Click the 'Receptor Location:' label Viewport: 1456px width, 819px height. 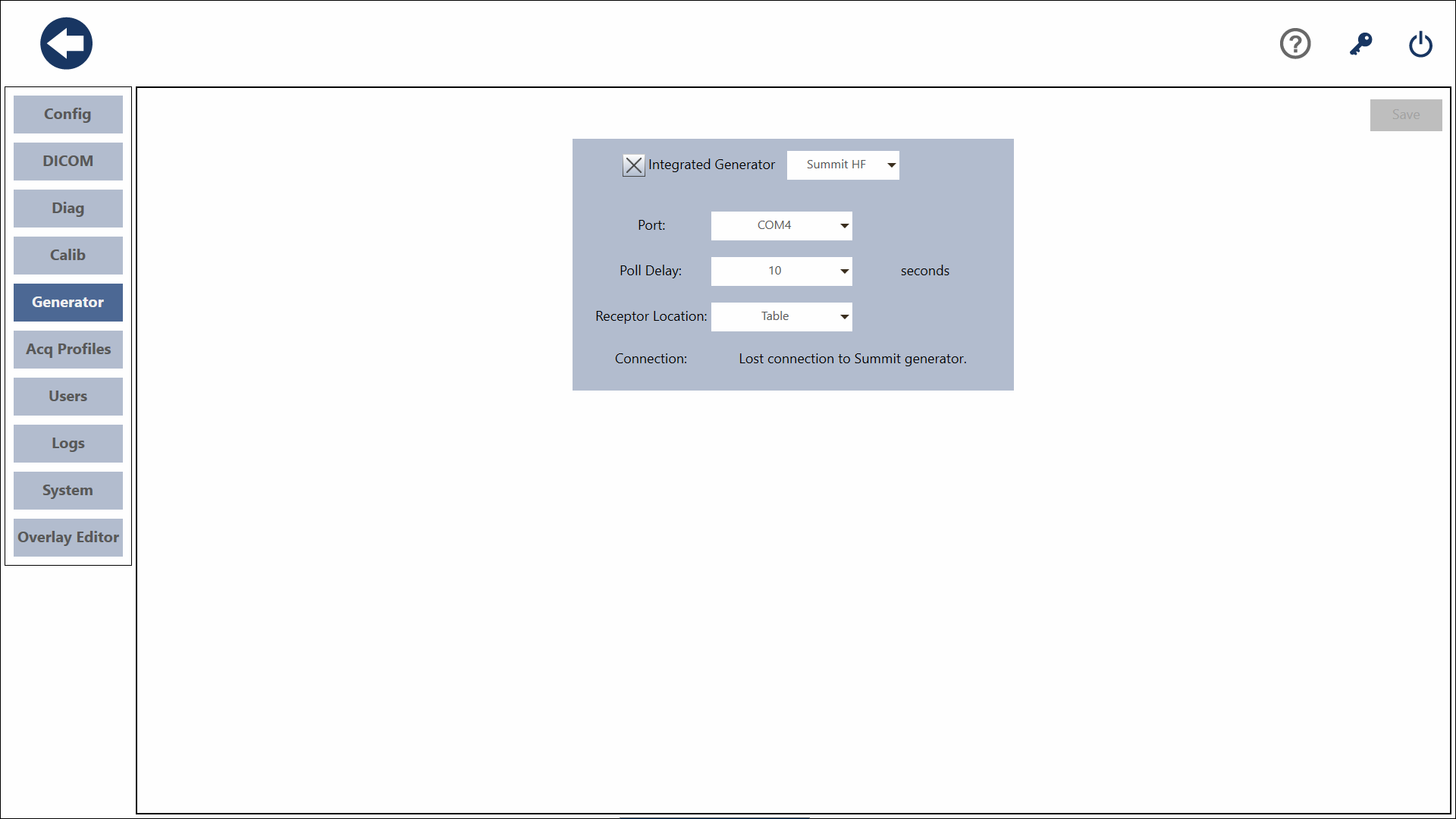[651, 316]
